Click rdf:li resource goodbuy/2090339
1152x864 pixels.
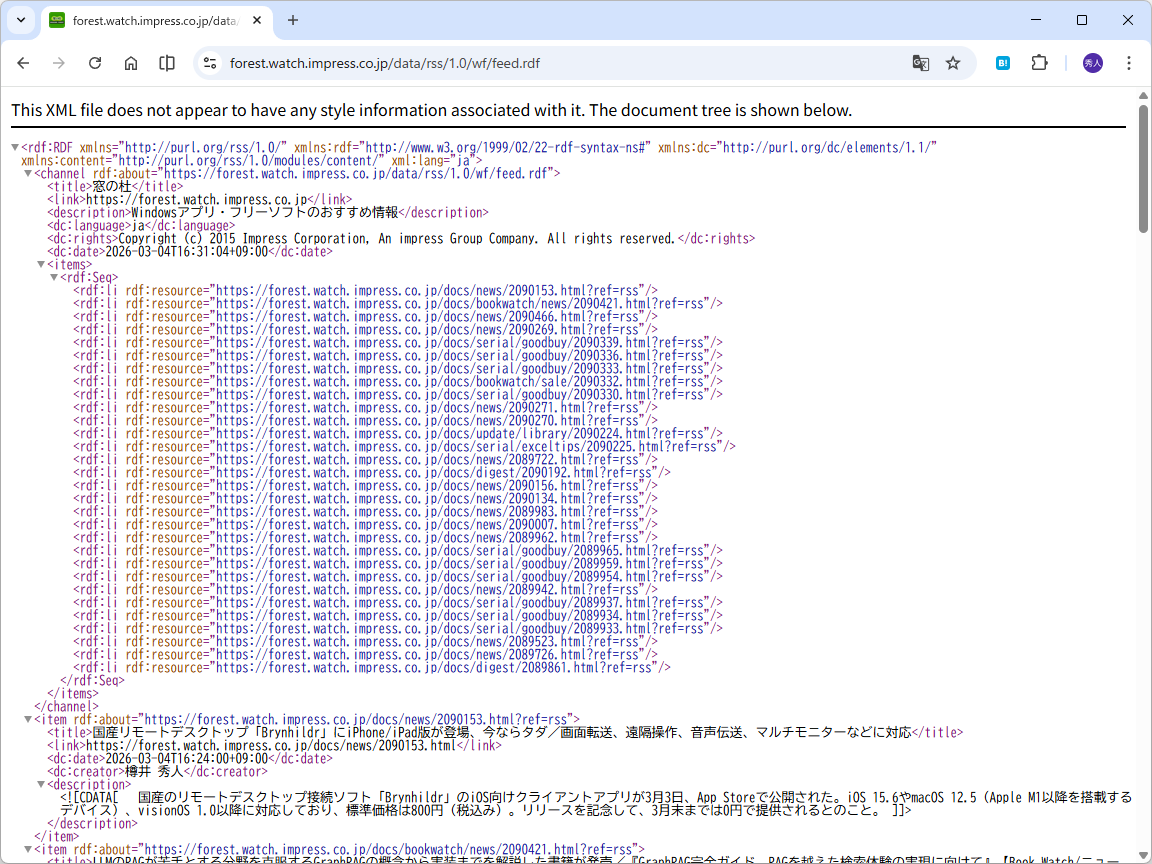(x=397, y=342)
